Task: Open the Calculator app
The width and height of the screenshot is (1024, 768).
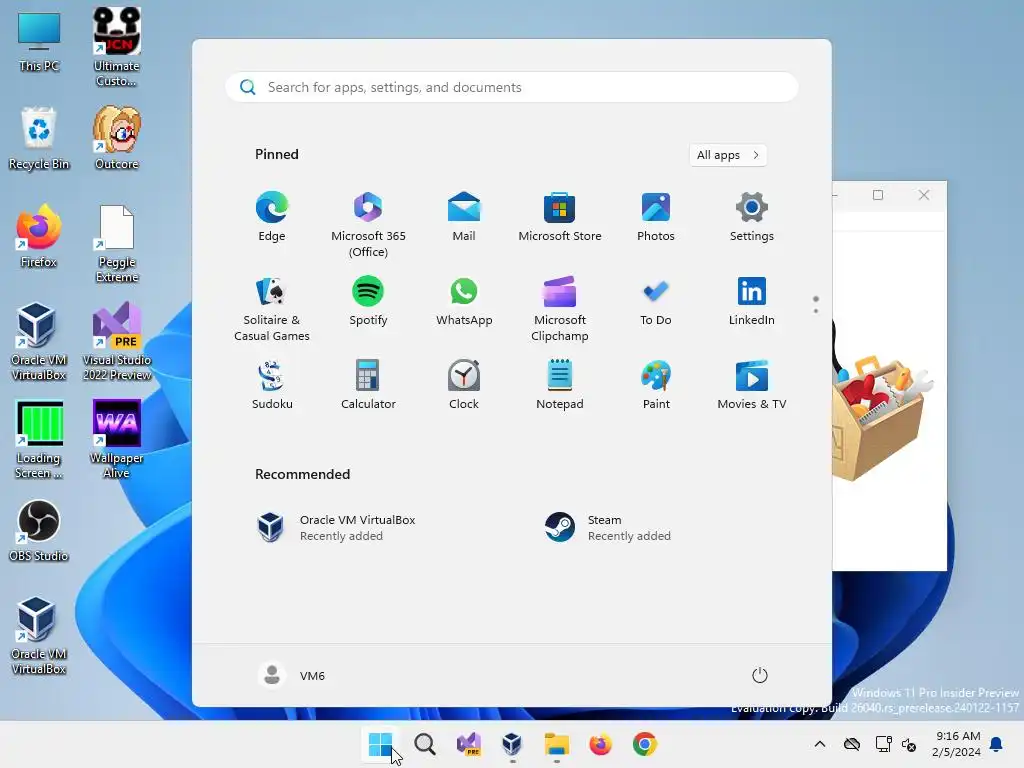Action: click(x=368, y=385)
